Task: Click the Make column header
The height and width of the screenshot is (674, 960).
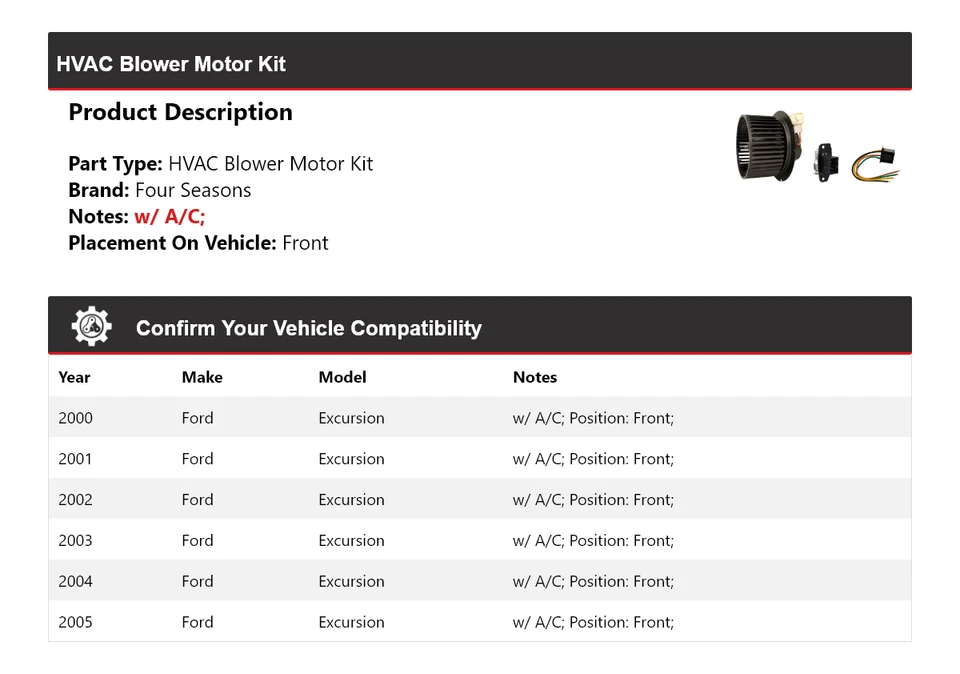Action: 202,377
